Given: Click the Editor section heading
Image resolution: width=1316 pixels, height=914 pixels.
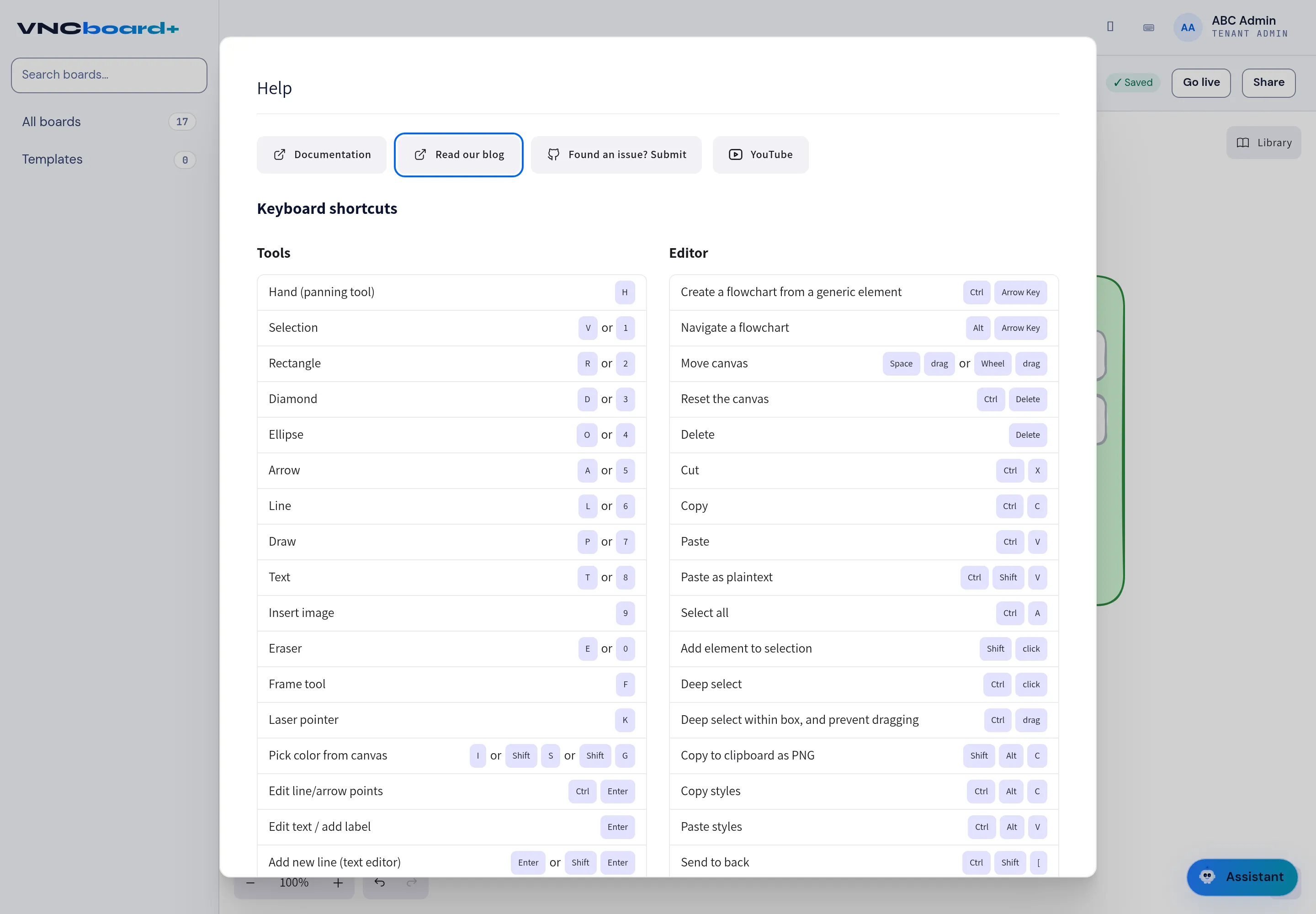Looking at the screenshot, I should coord(688,253).
